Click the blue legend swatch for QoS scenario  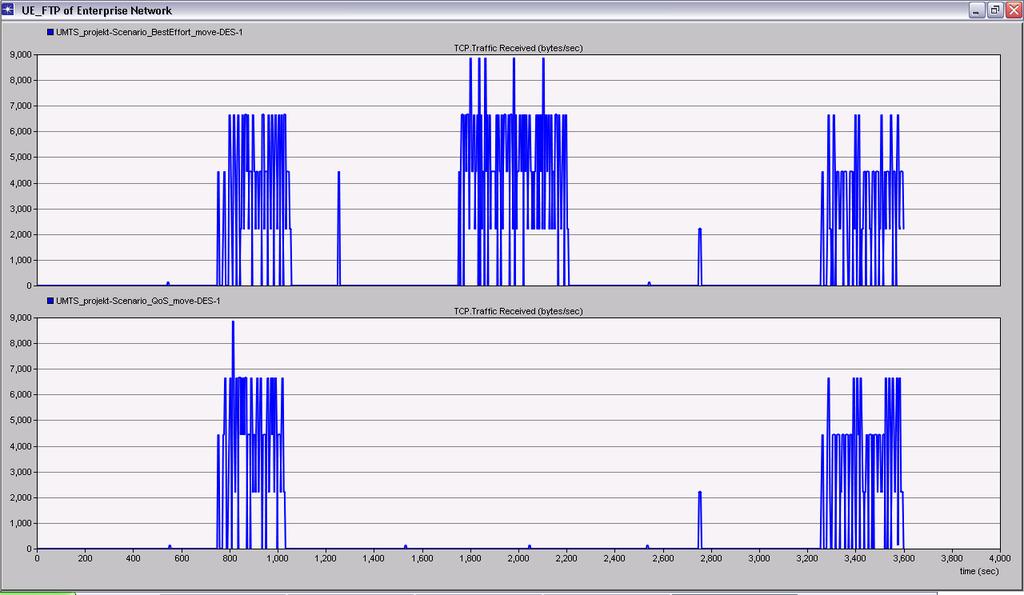50,301
